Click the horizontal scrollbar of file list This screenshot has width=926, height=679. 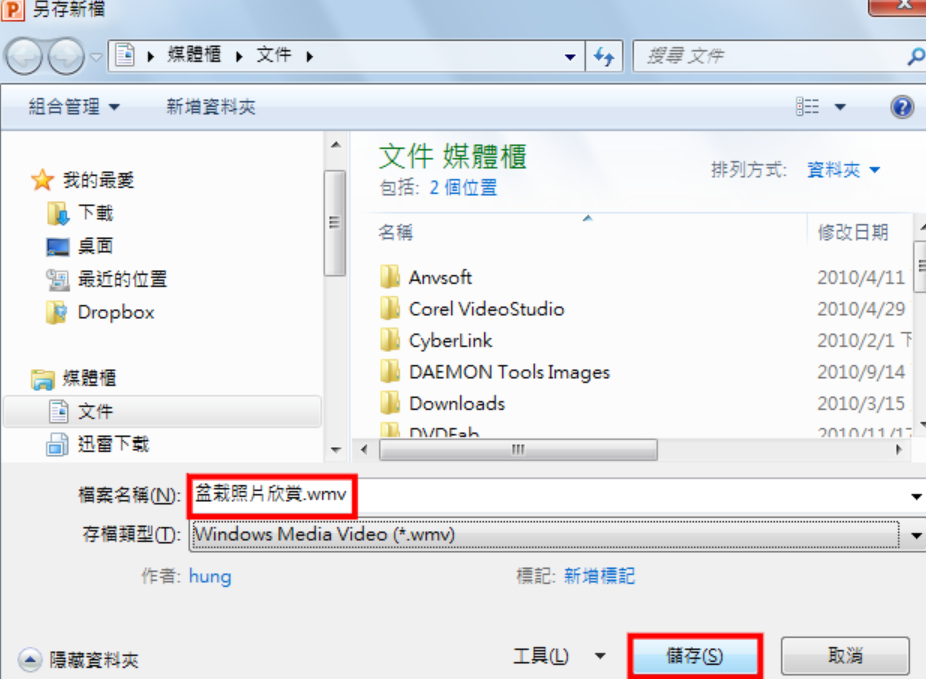pos(518,450)
